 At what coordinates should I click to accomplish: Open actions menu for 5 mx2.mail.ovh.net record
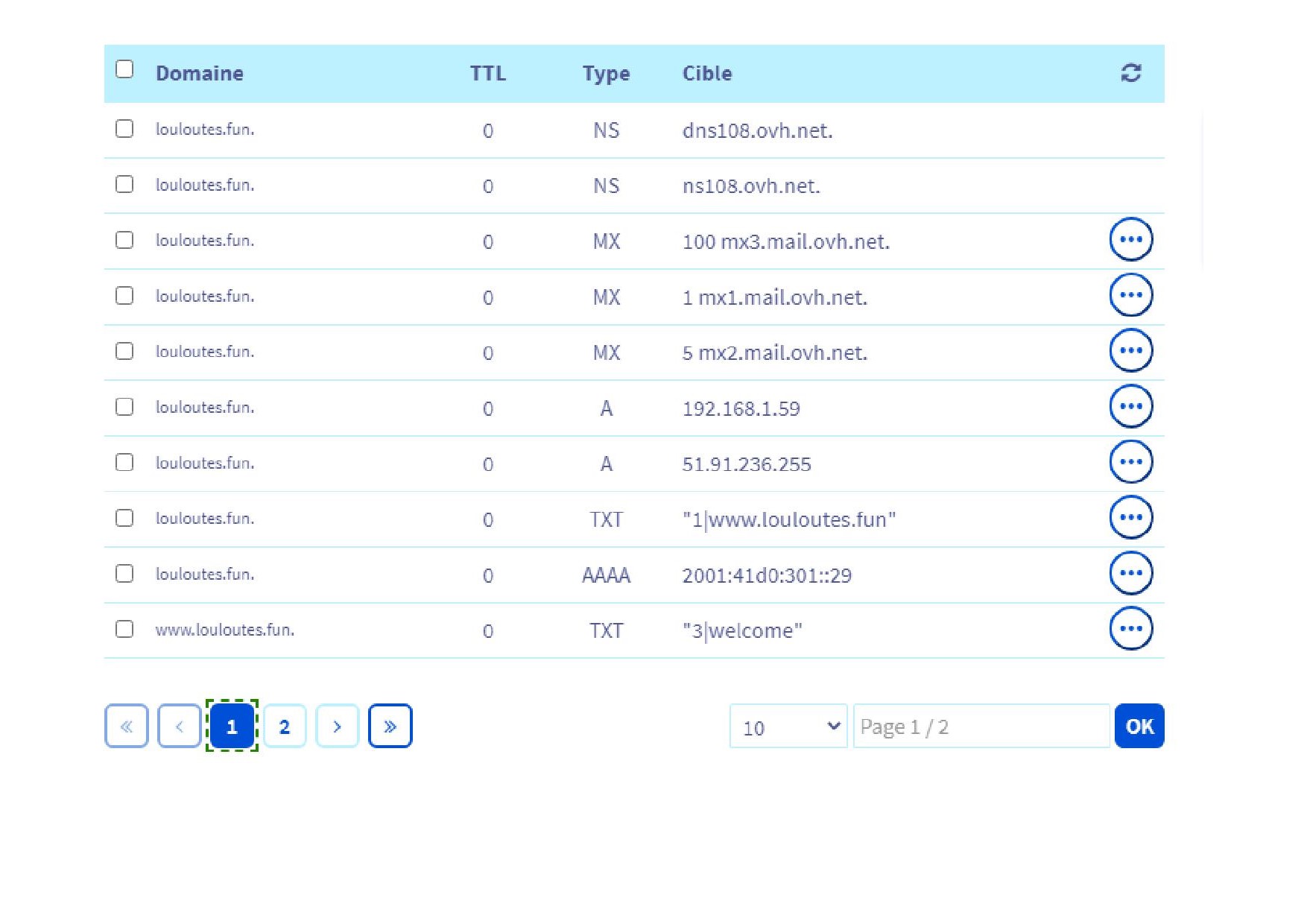click(1130, 351)
